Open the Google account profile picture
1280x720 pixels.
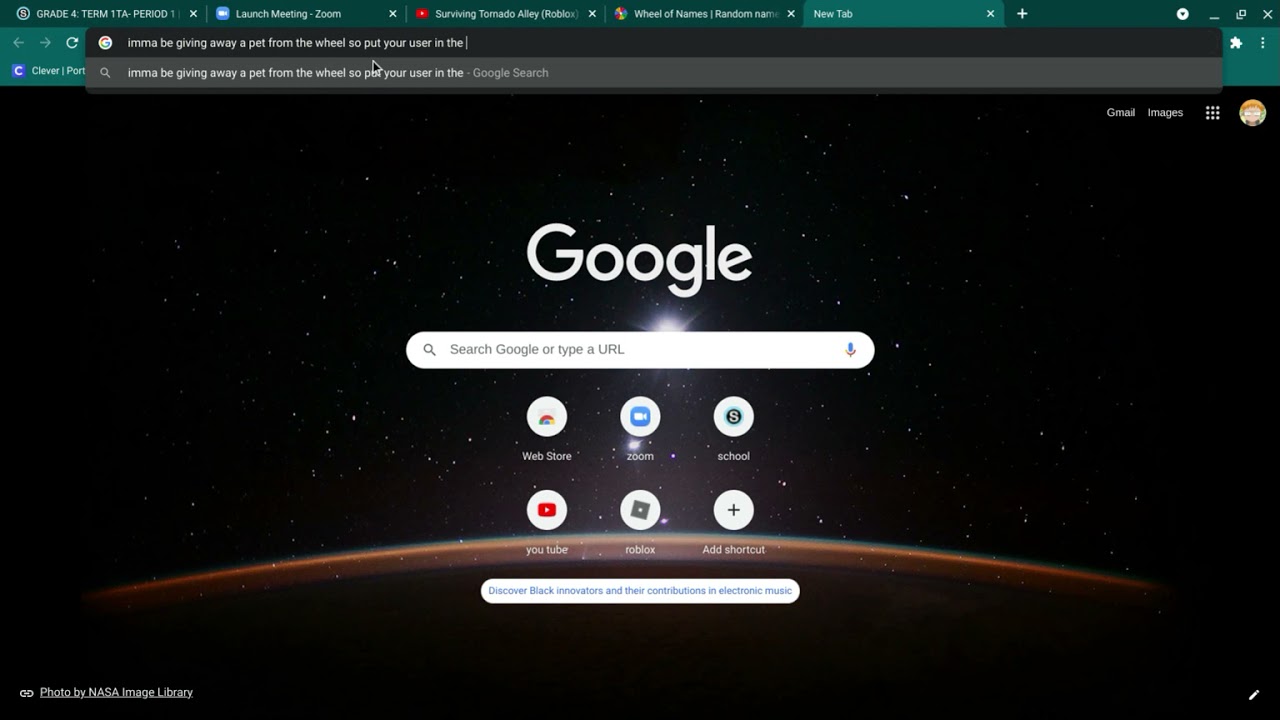(x=1253, y=113)
